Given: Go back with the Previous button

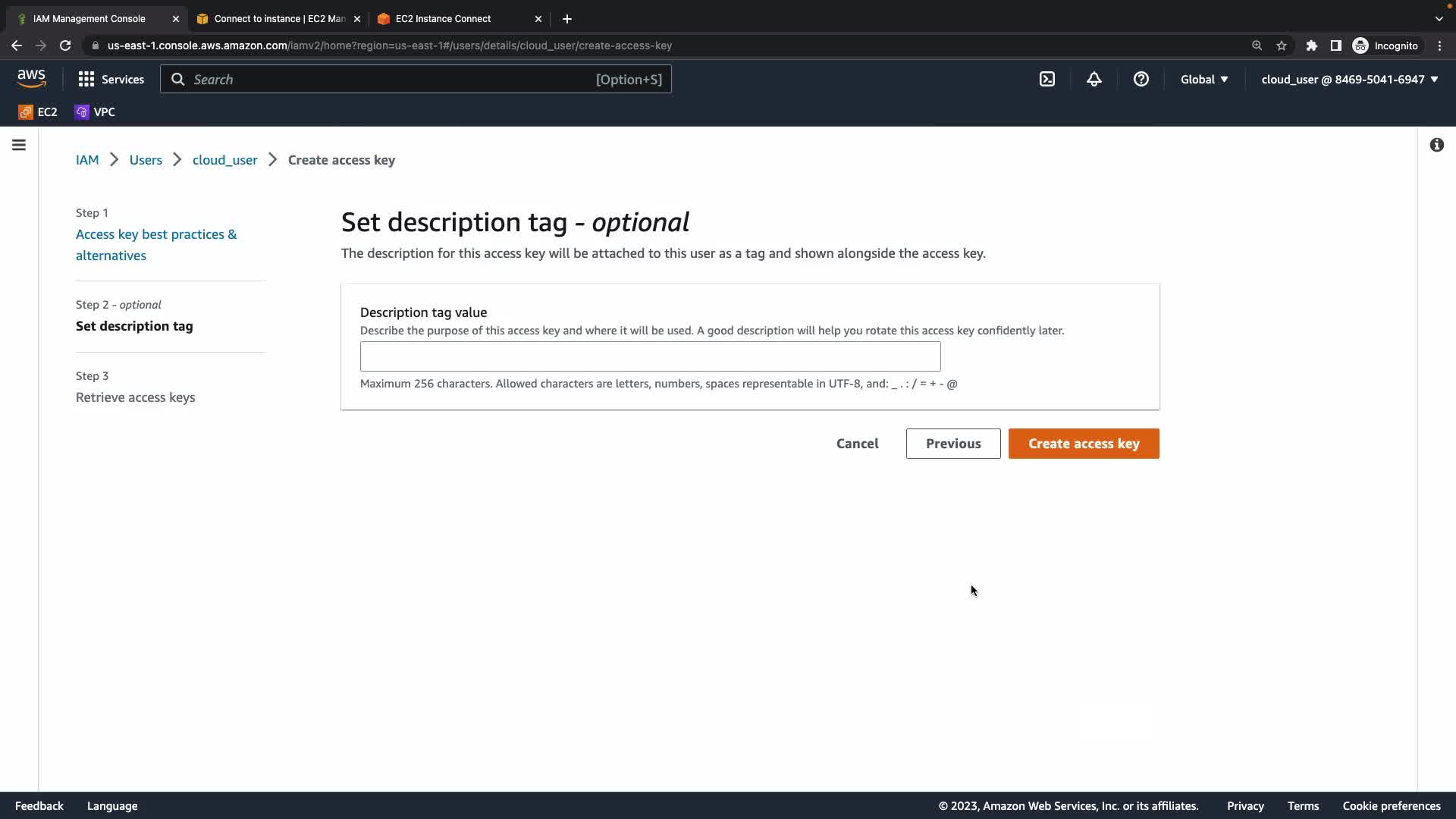Looking at the screenshot, I should pos(952,444).
